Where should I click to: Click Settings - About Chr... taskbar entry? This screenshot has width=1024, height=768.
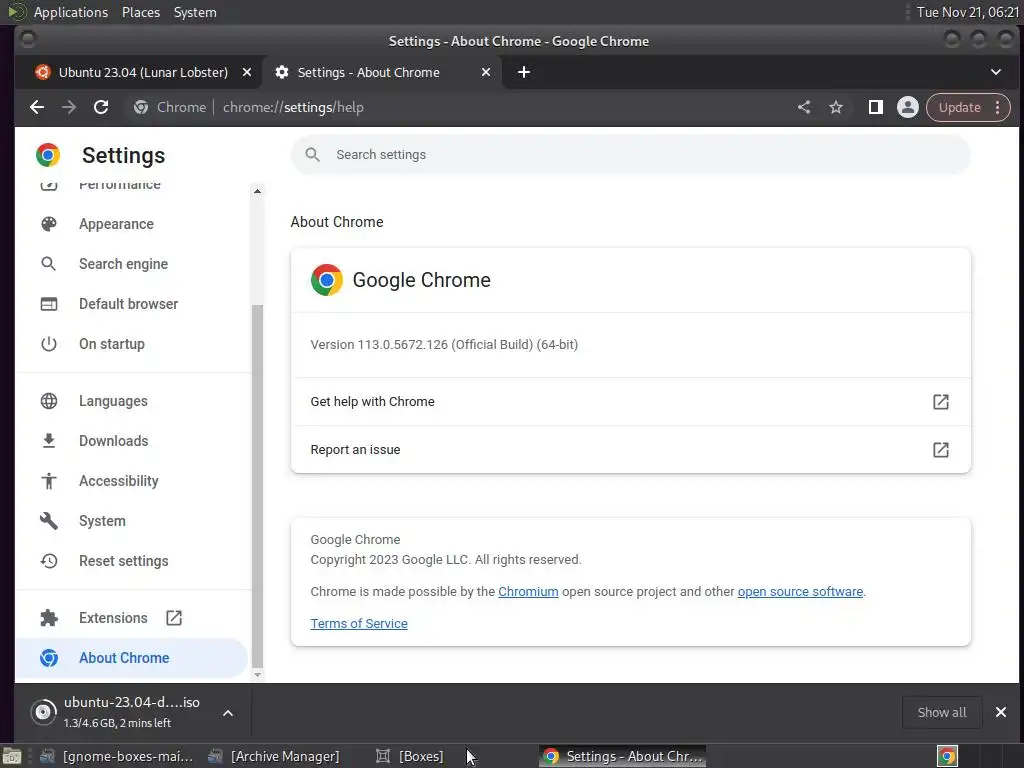(624, 756)
